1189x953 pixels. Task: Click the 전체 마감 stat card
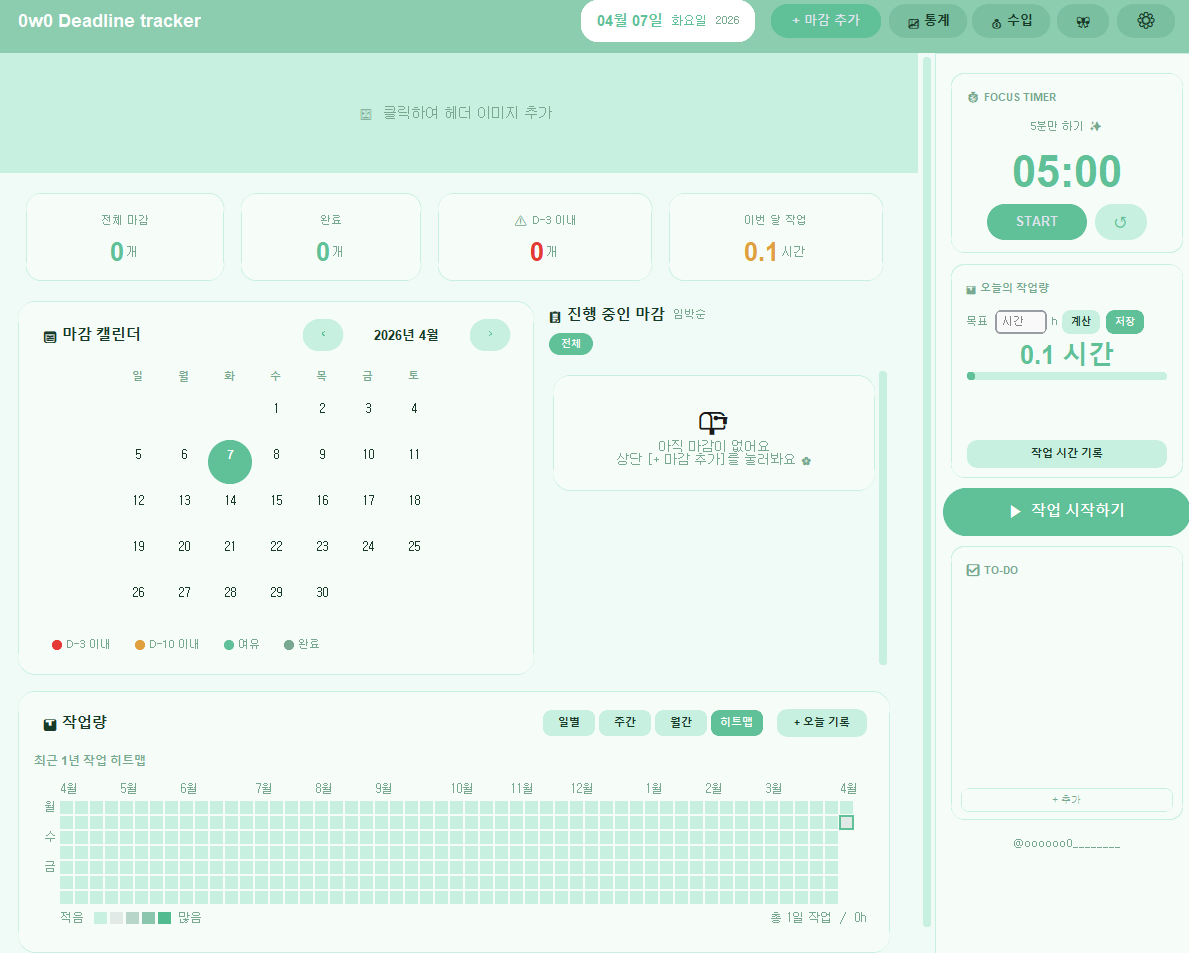click(125, 237)
